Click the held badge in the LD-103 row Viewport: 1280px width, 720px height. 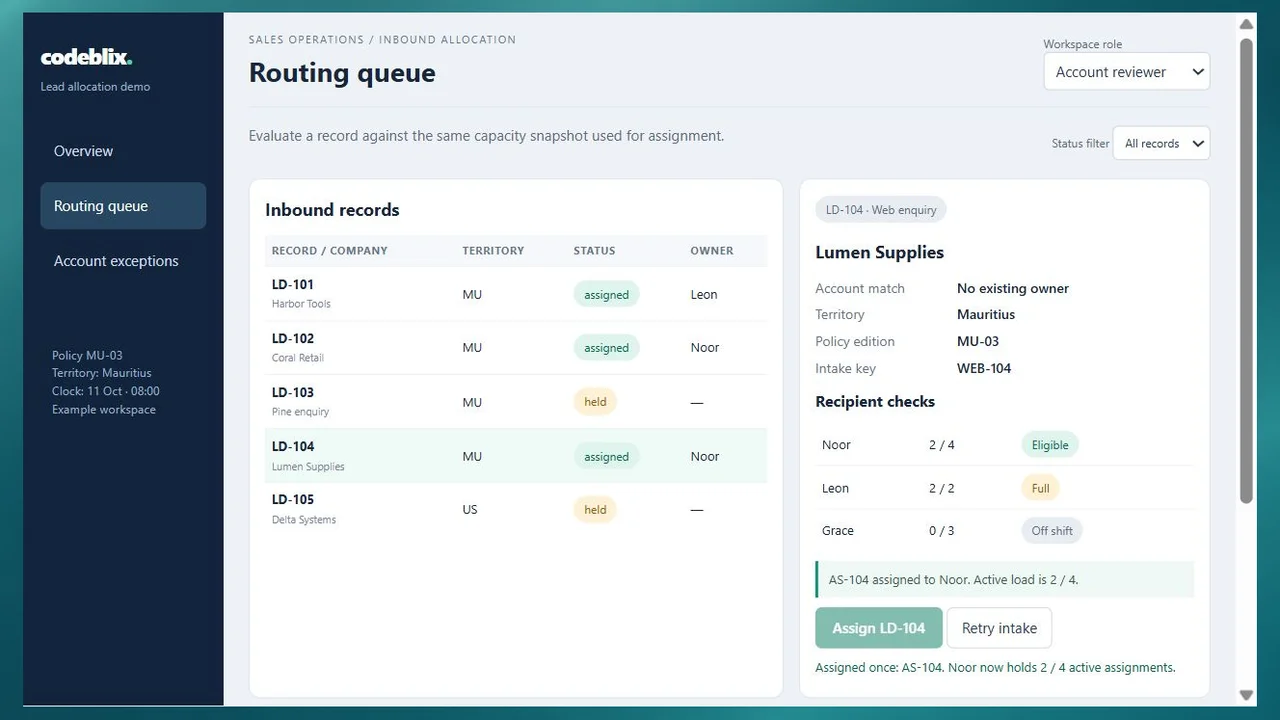(595, 402)
